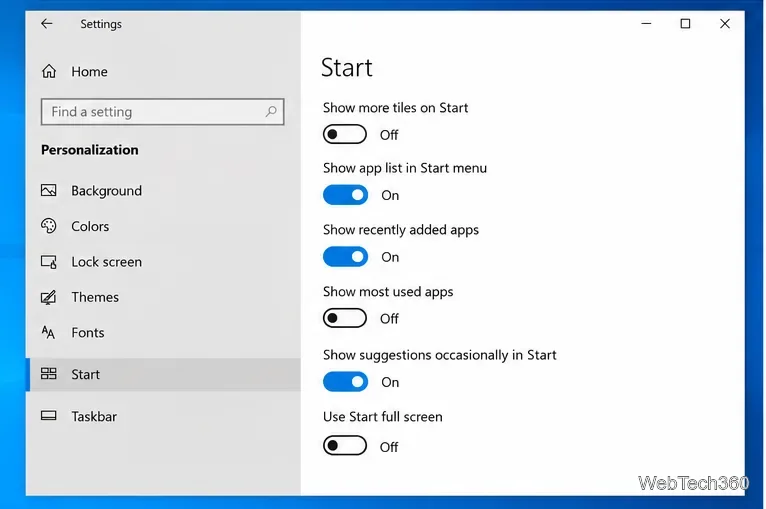Select the Taskbar icon
The image size is (766, 509).
click(49, 416)
